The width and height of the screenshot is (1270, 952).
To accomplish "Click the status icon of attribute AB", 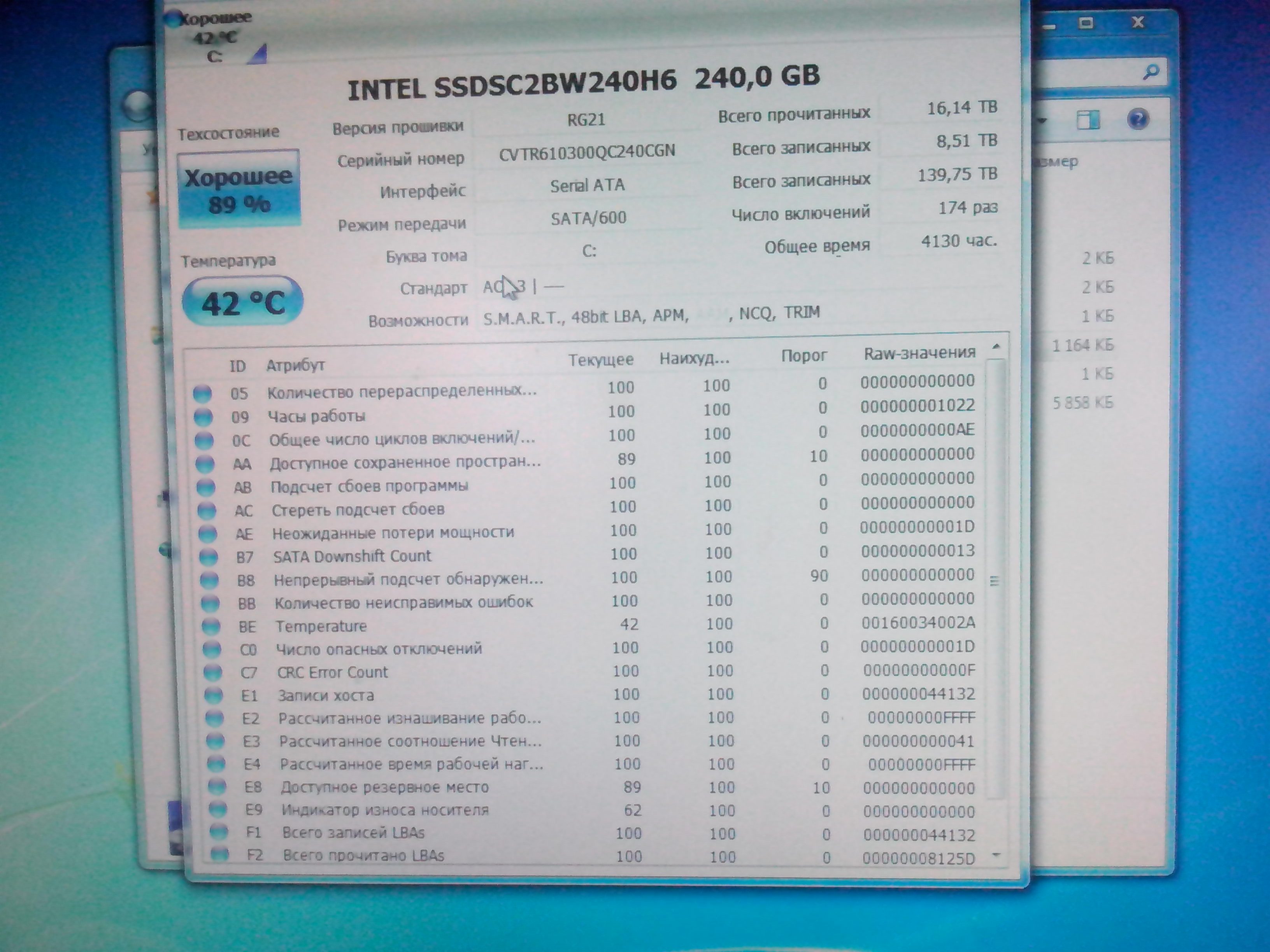I will click(206, 487).
